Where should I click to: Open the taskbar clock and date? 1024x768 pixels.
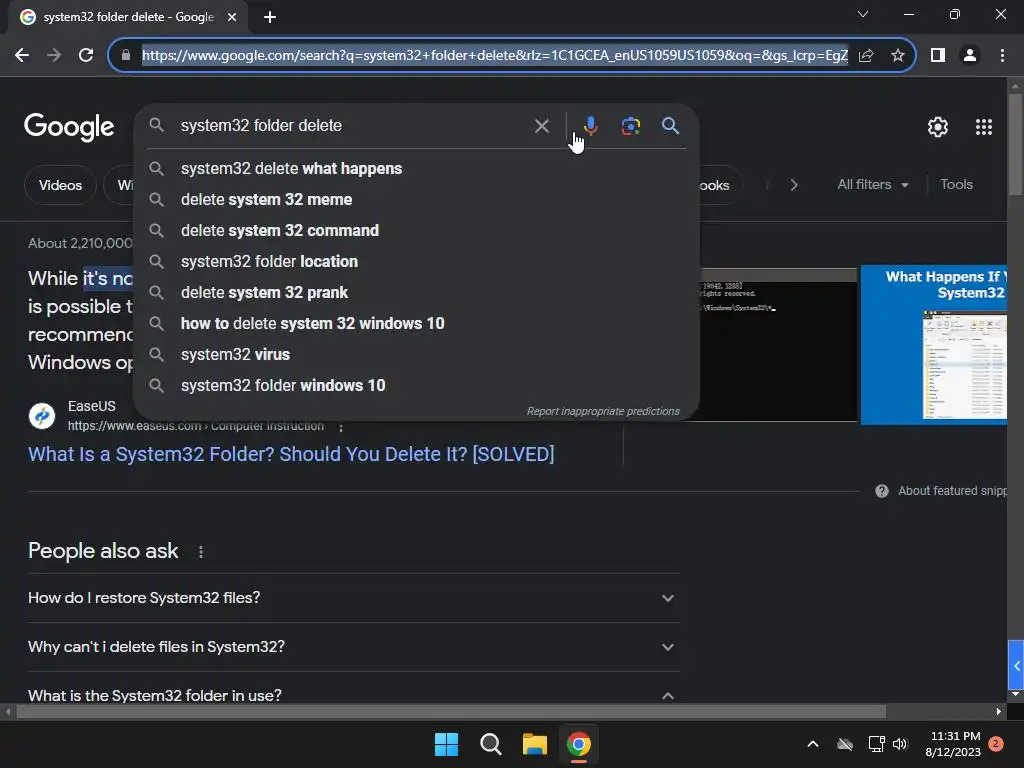coord(953,744)
